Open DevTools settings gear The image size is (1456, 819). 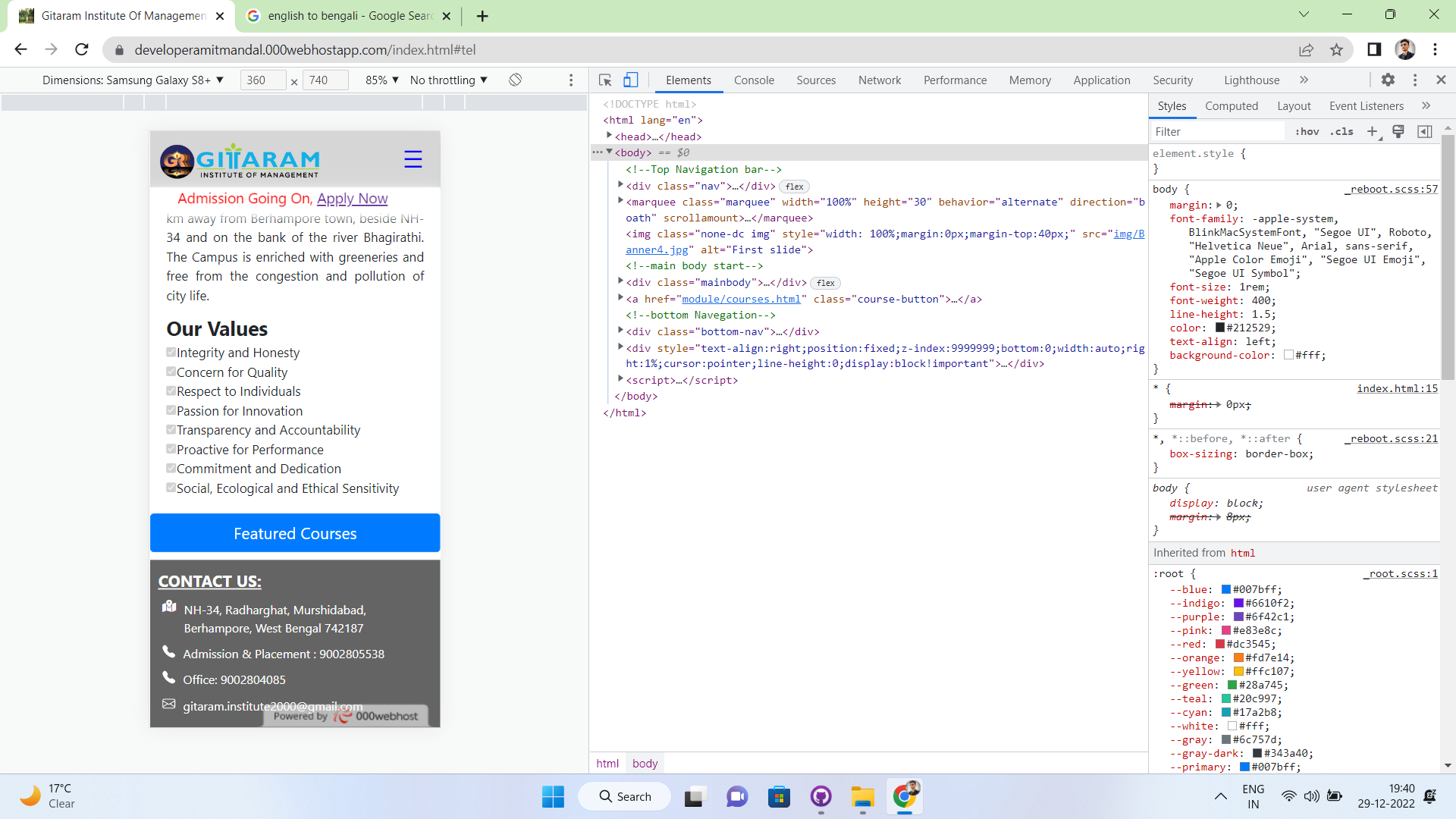coord(1388,80)
